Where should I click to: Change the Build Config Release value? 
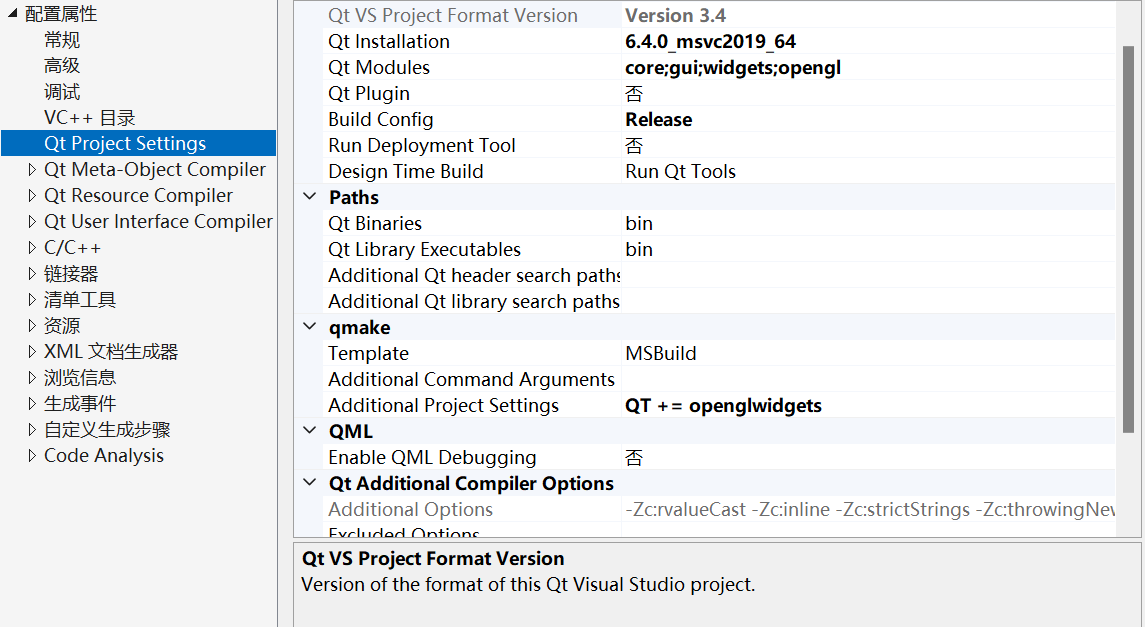868,120
